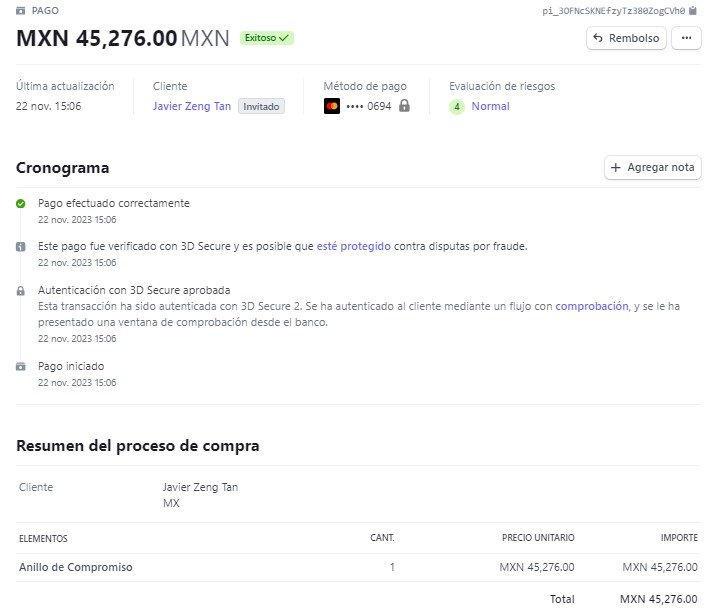Click the Invitado guest badge

pyautogui.click(x=261, y=106)
